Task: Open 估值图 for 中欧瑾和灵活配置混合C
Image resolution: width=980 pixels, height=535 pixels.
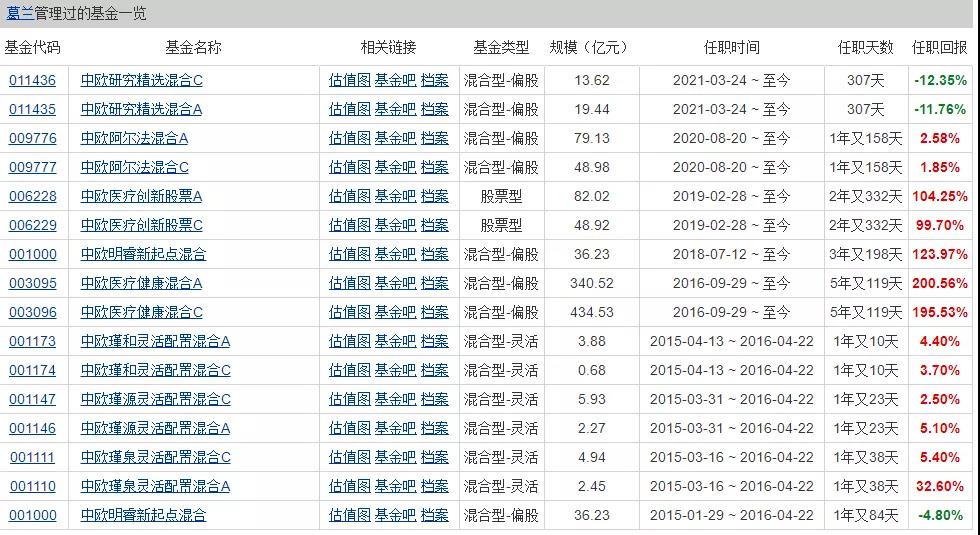Action: [x=350, y=370]
